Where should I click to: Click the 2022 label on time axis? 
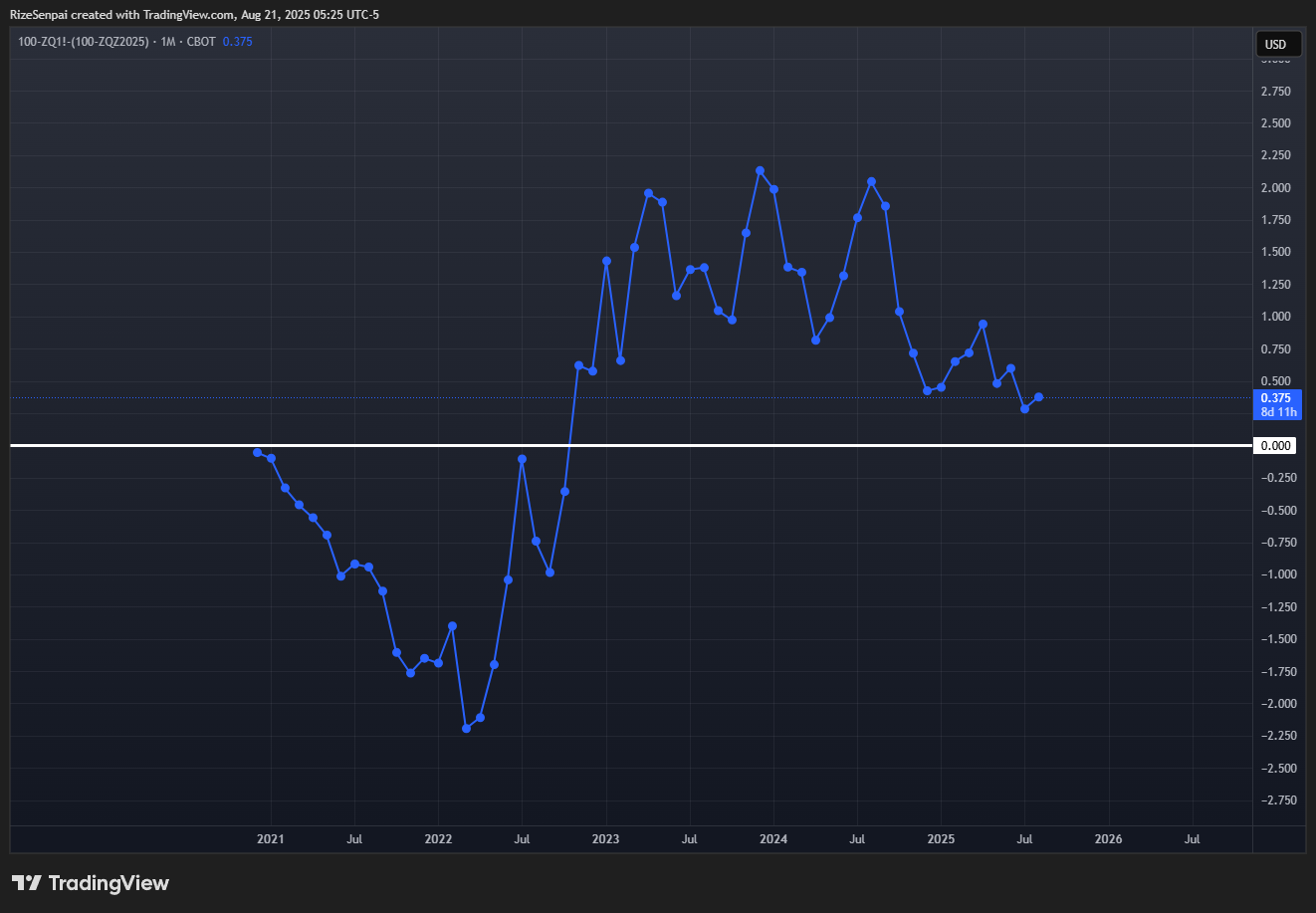coord(438,839)
